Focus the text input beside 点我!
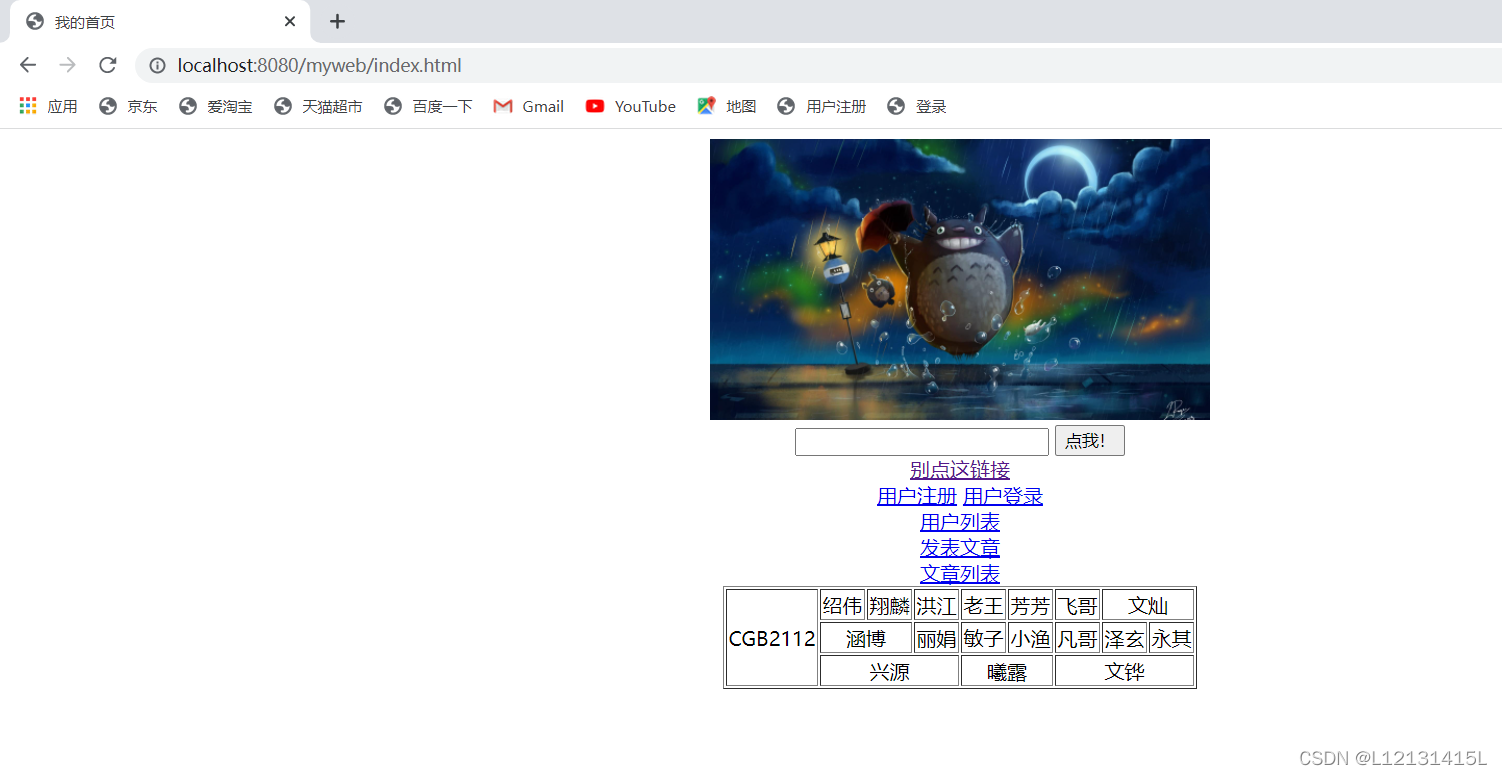 [922, 442]
